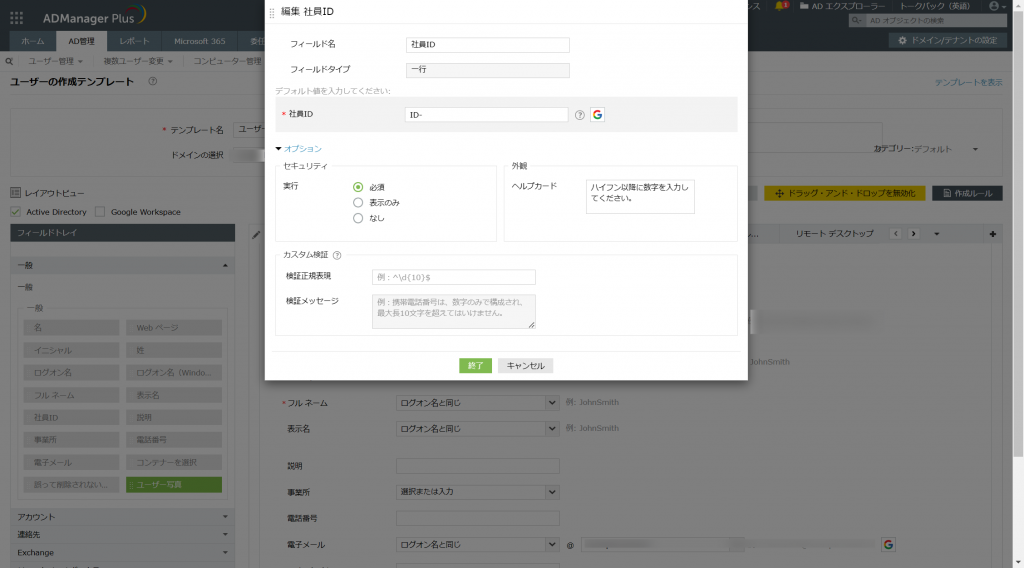Collapse the オプション section

pyautogui.click(x=299, y=149)
